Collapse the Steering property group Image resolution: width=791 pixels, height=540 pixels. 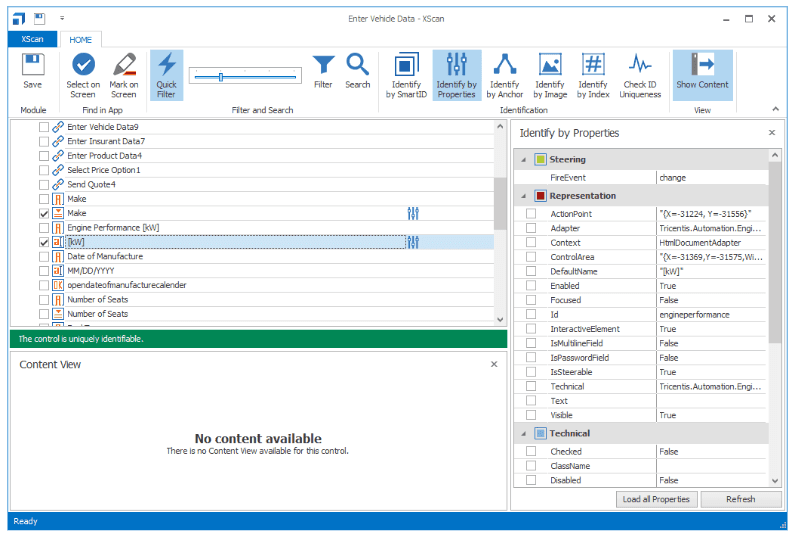point(521,160)
